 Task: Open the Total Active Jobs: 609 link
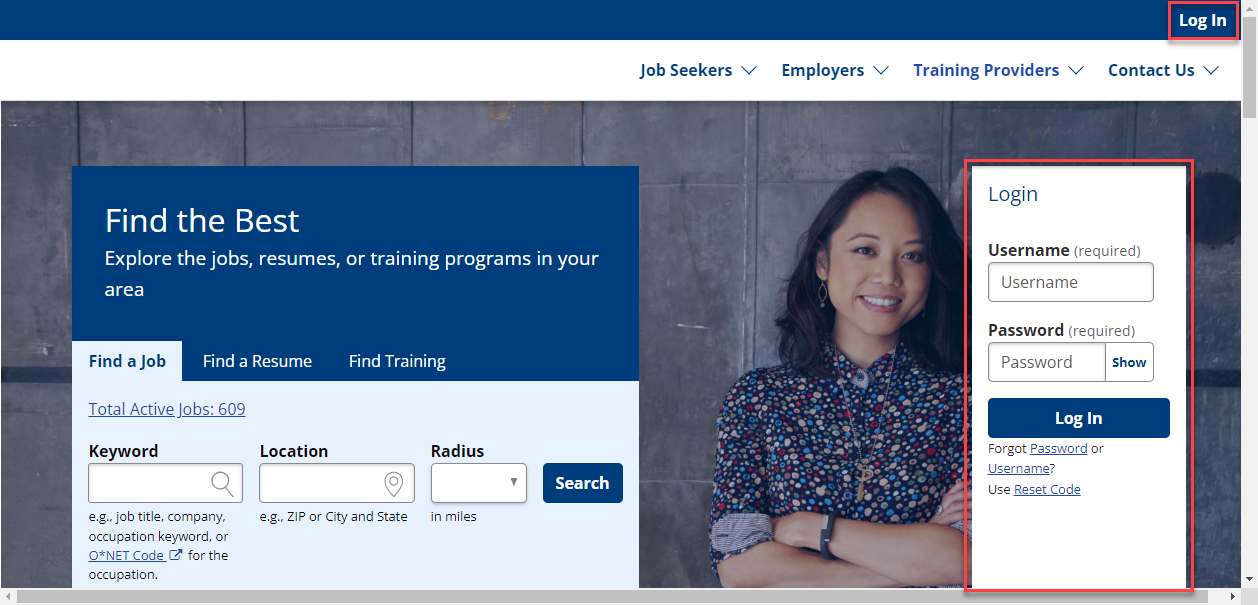[167, 409]
